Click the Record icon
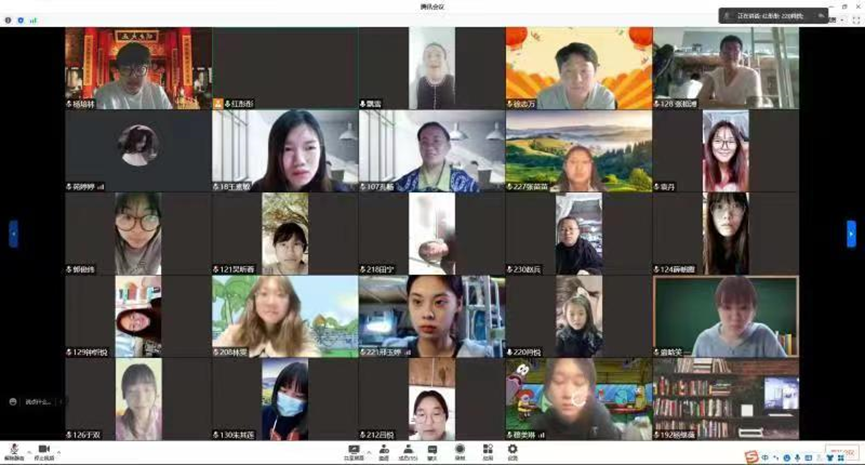Image resolution: width=865 pixels, height=465 pixels. click(x=460, y=450)
